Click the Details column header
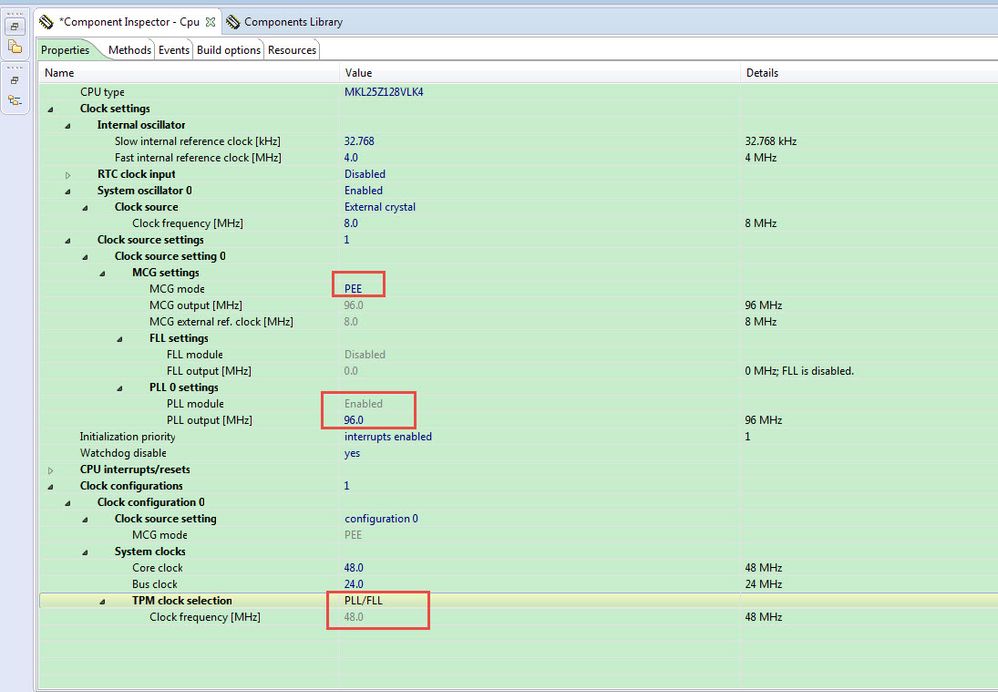This screenshot has width=998, height=692. pos(869,73)
